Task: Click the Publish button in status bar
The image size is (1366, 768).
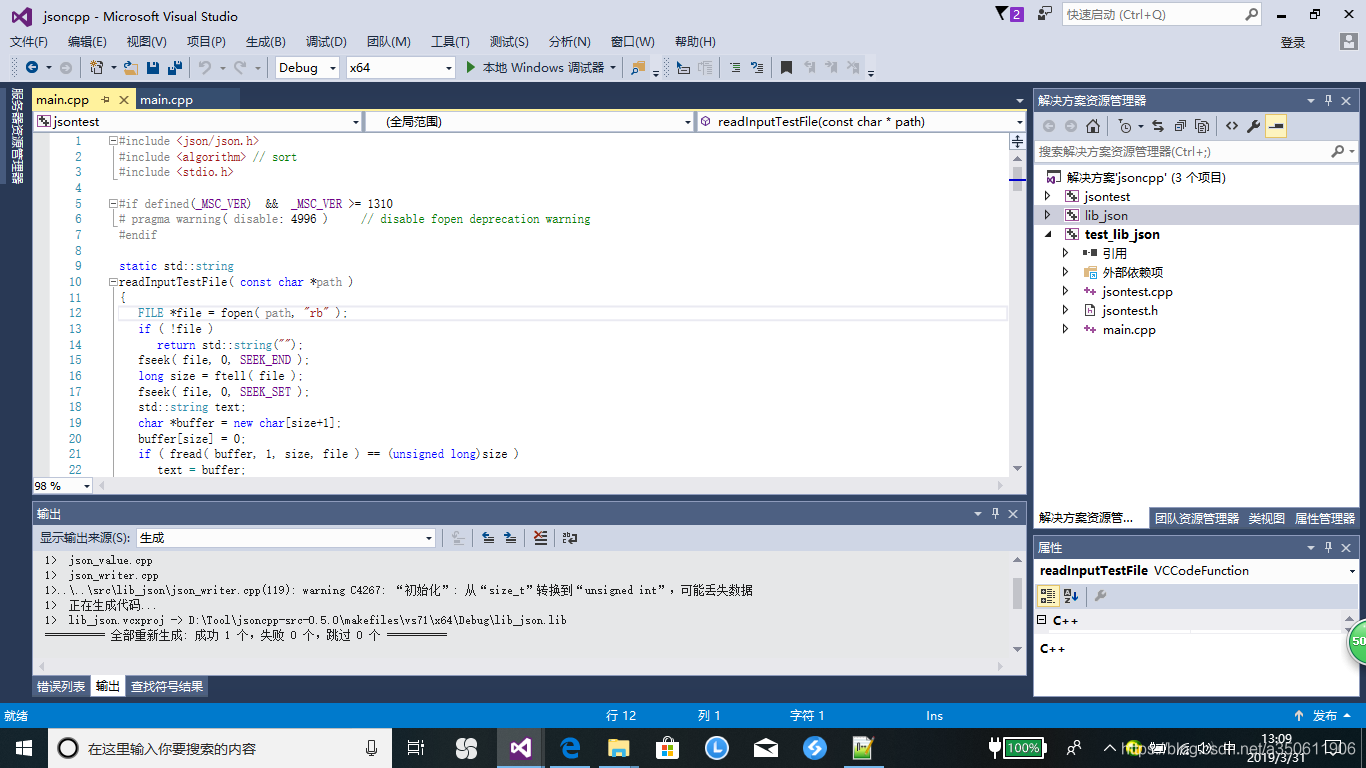Action: pos(1324,716)
